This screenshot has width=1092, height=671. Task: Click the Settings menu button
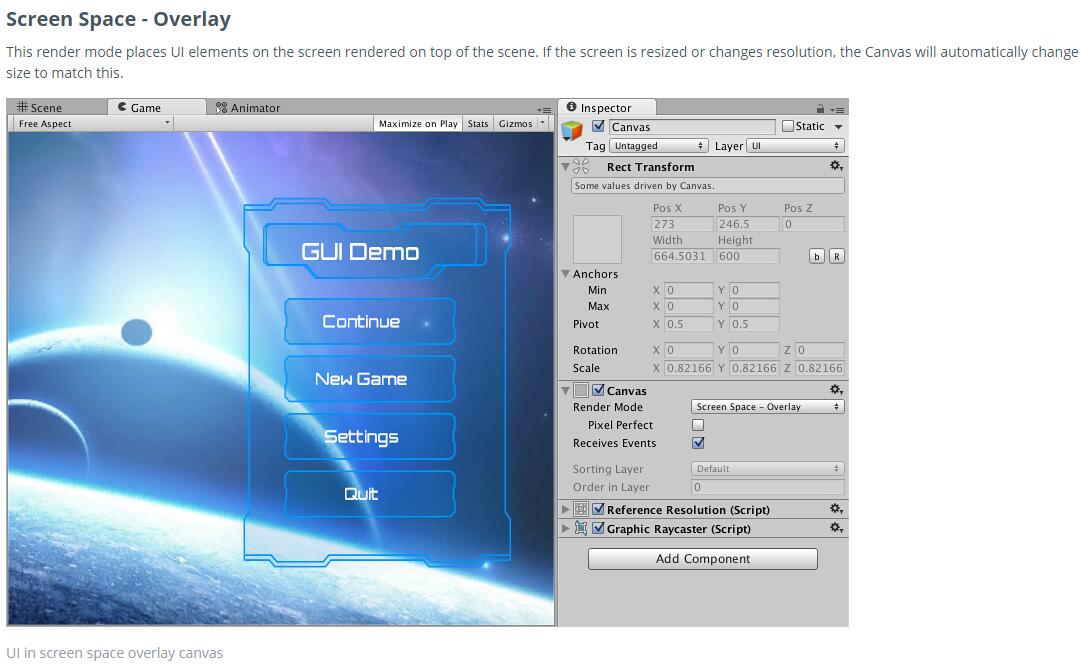coord(370,437)
